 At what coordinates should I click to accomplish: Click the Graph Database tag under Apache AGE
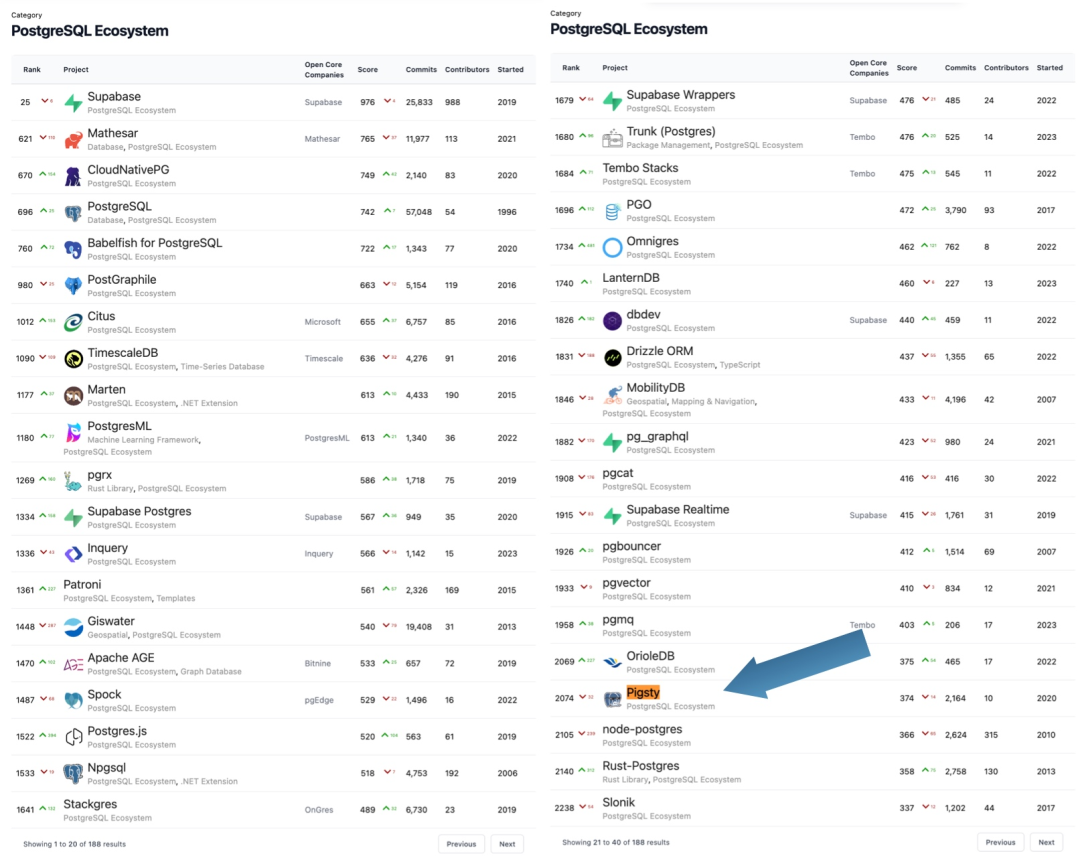pyautogui.click(x=211, y=671)
